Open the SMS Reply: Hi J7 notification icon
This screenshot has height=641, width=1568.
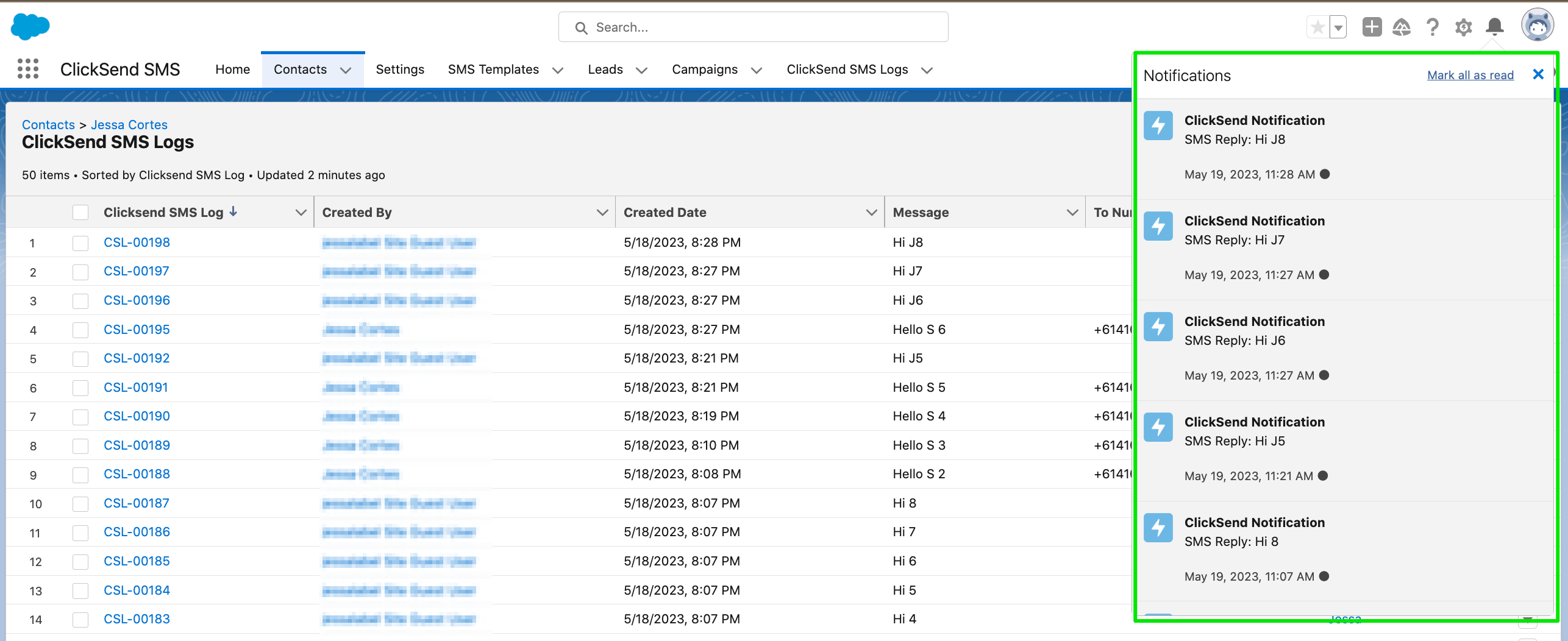[x=1158, y=226]
